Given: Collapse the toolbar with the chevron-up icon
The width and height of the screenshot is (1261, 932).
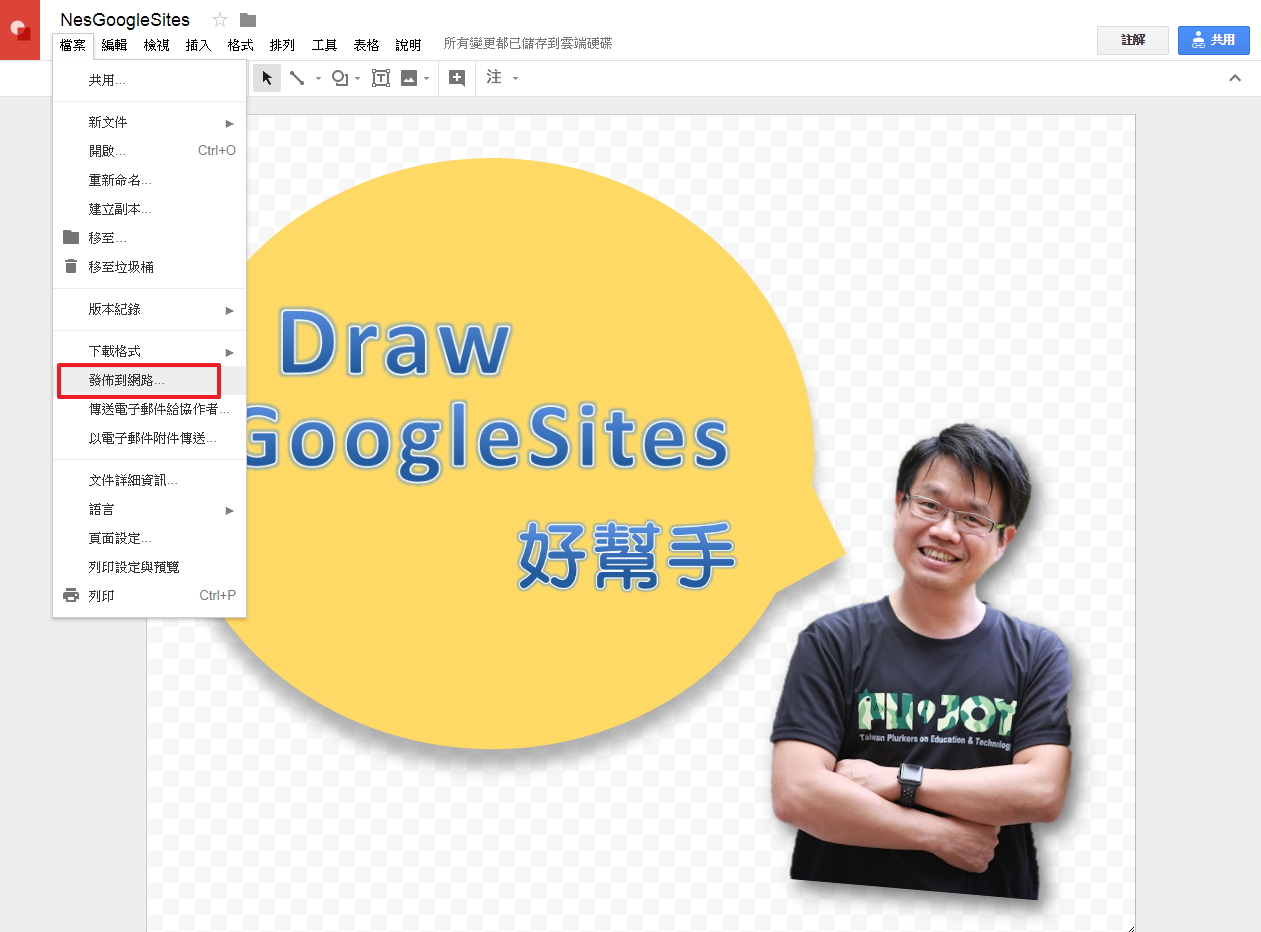Looking at the screenshot, I should (x=1235, y=78).
